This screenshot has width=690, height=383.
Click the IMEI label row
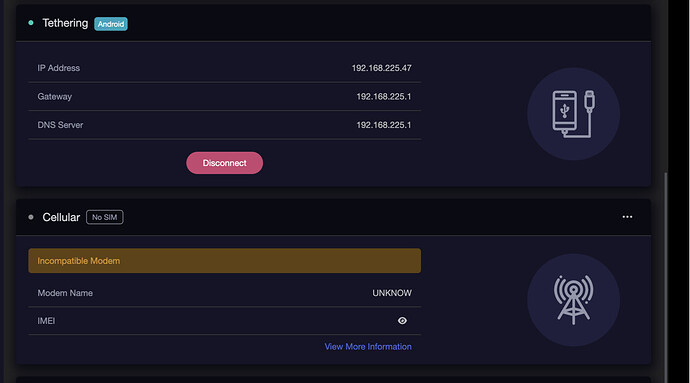tap(224, 320)
